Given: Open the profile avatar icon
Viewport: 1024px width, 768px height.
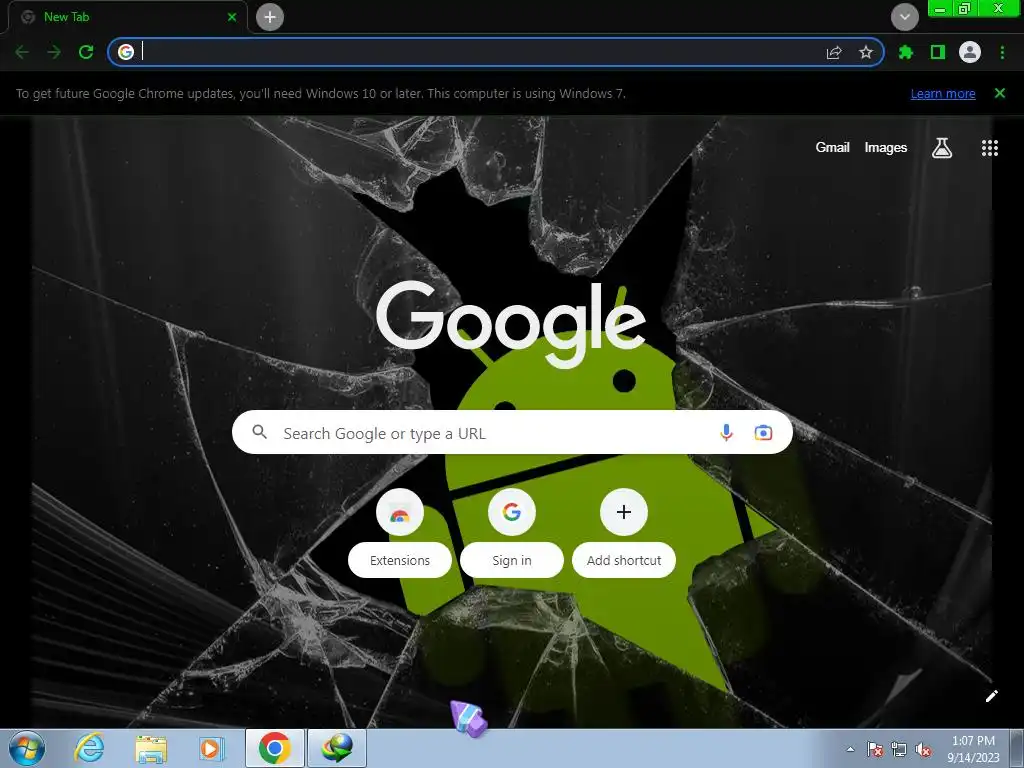Looking at the screenshot, I should tap(970, 52).
